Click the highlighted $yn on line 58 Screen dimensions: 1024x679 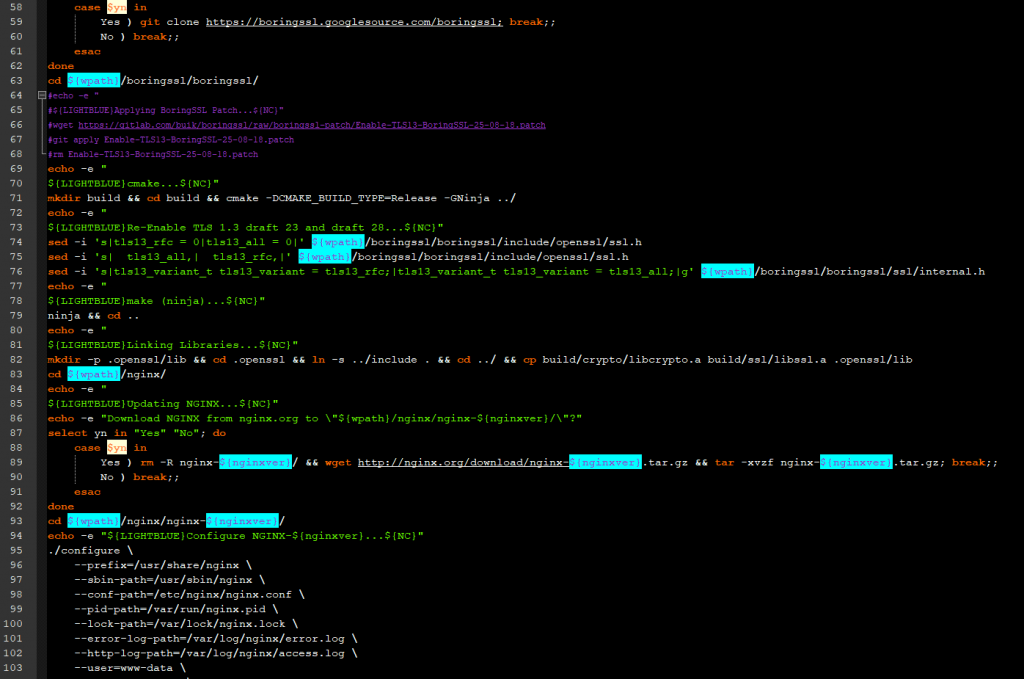coord(116,7)
